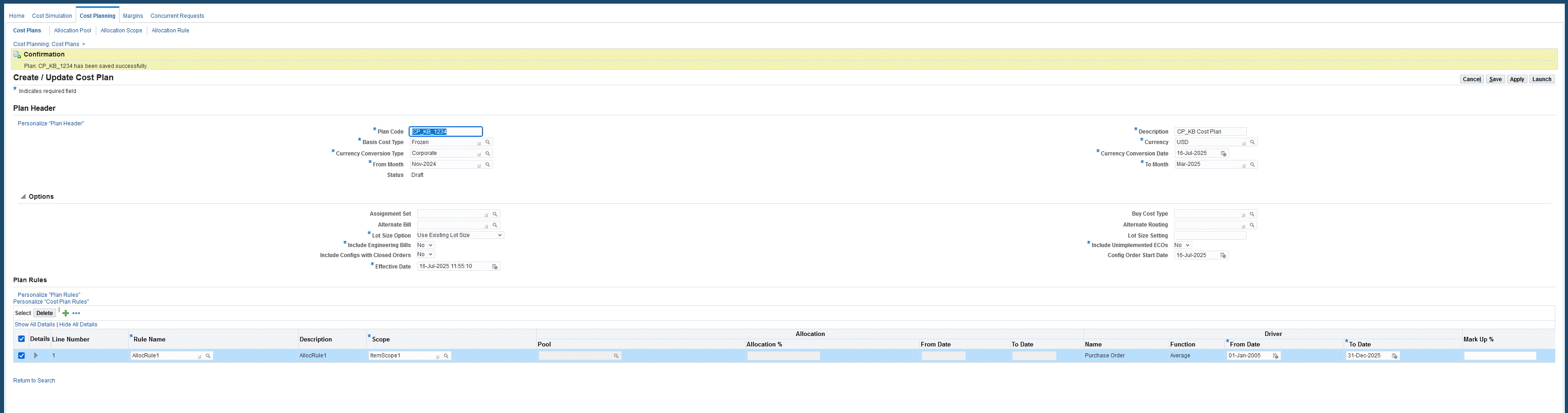Click the Allocation % field
Screen dimensions: 1568x413
click(784, 356)
